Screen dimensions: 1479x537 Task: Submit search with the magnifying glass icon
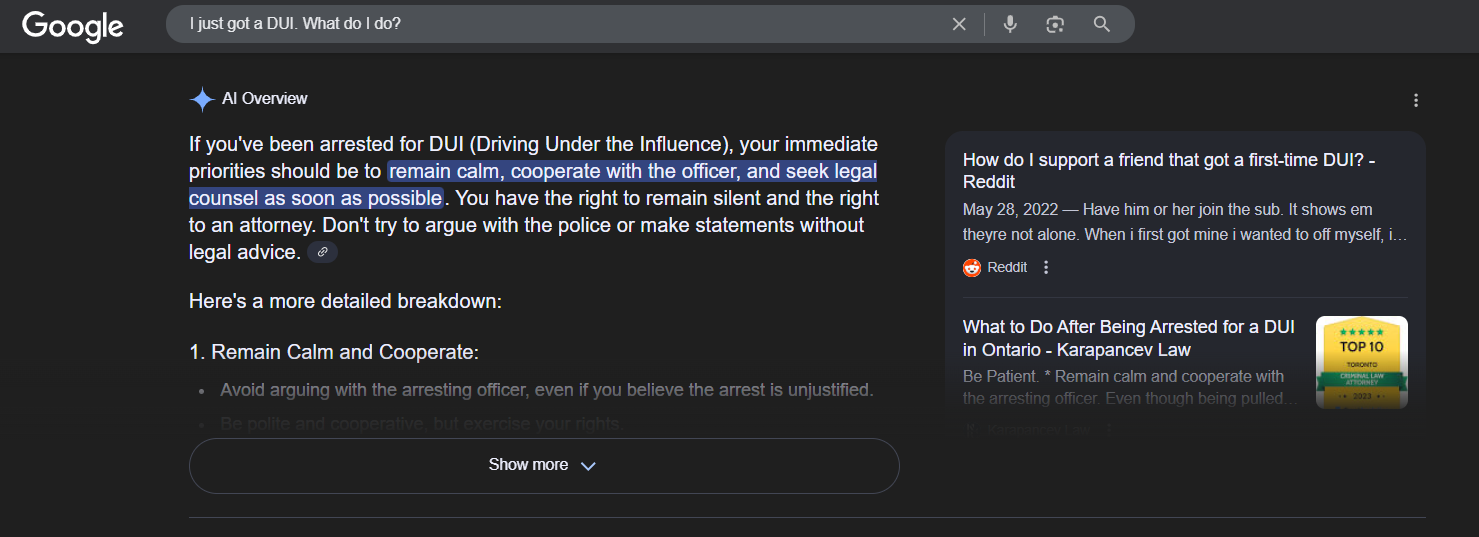click(1102, 24)
